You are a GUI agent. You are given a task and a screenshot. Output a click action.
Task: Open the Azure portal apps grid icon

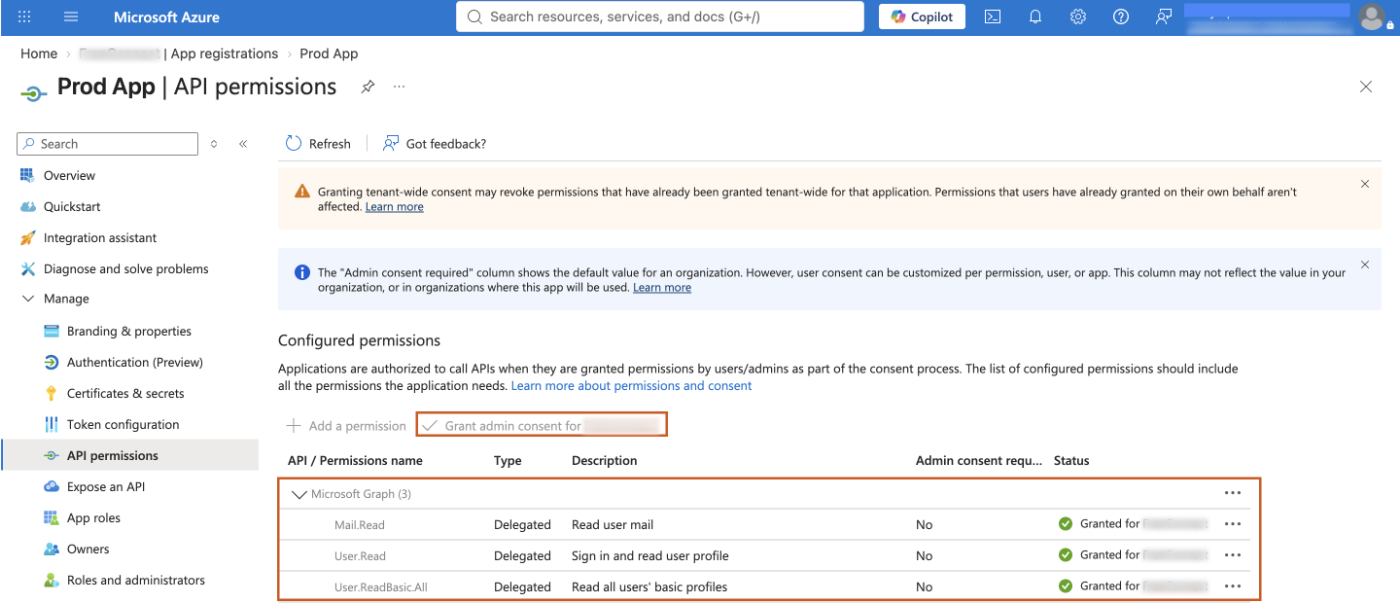(25, 17)
